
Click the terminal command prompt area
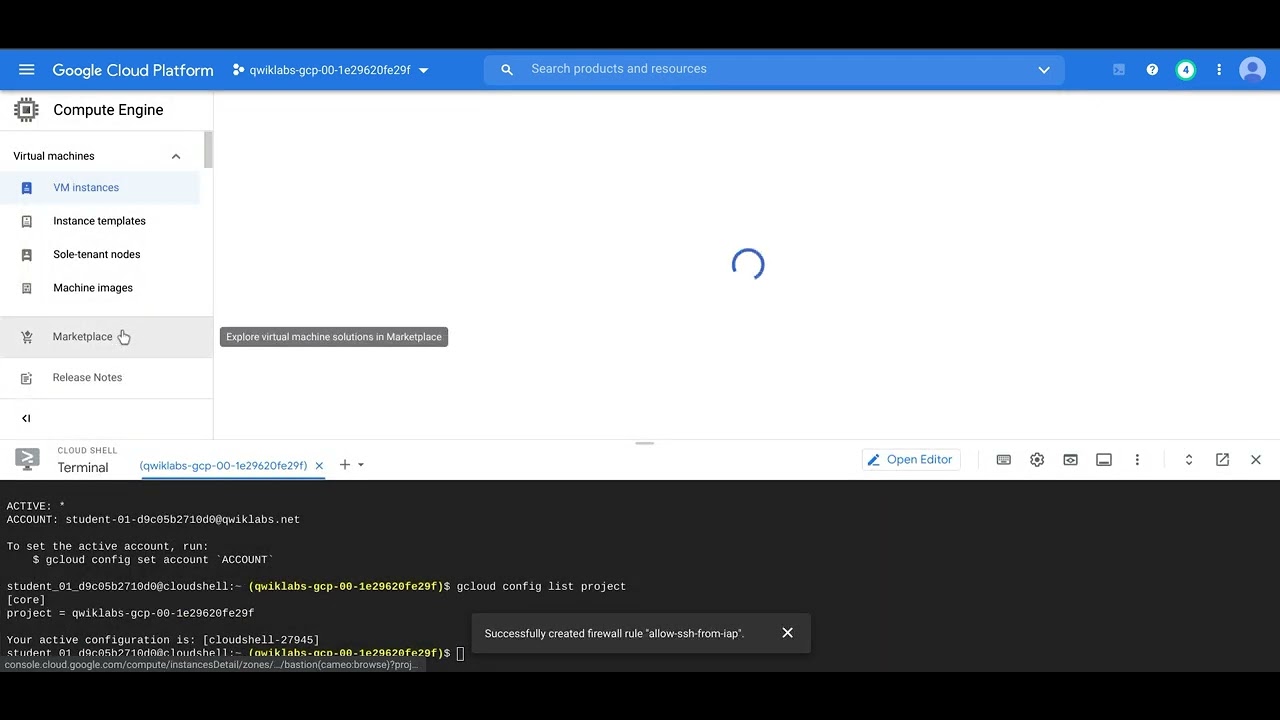click(461, 654)
